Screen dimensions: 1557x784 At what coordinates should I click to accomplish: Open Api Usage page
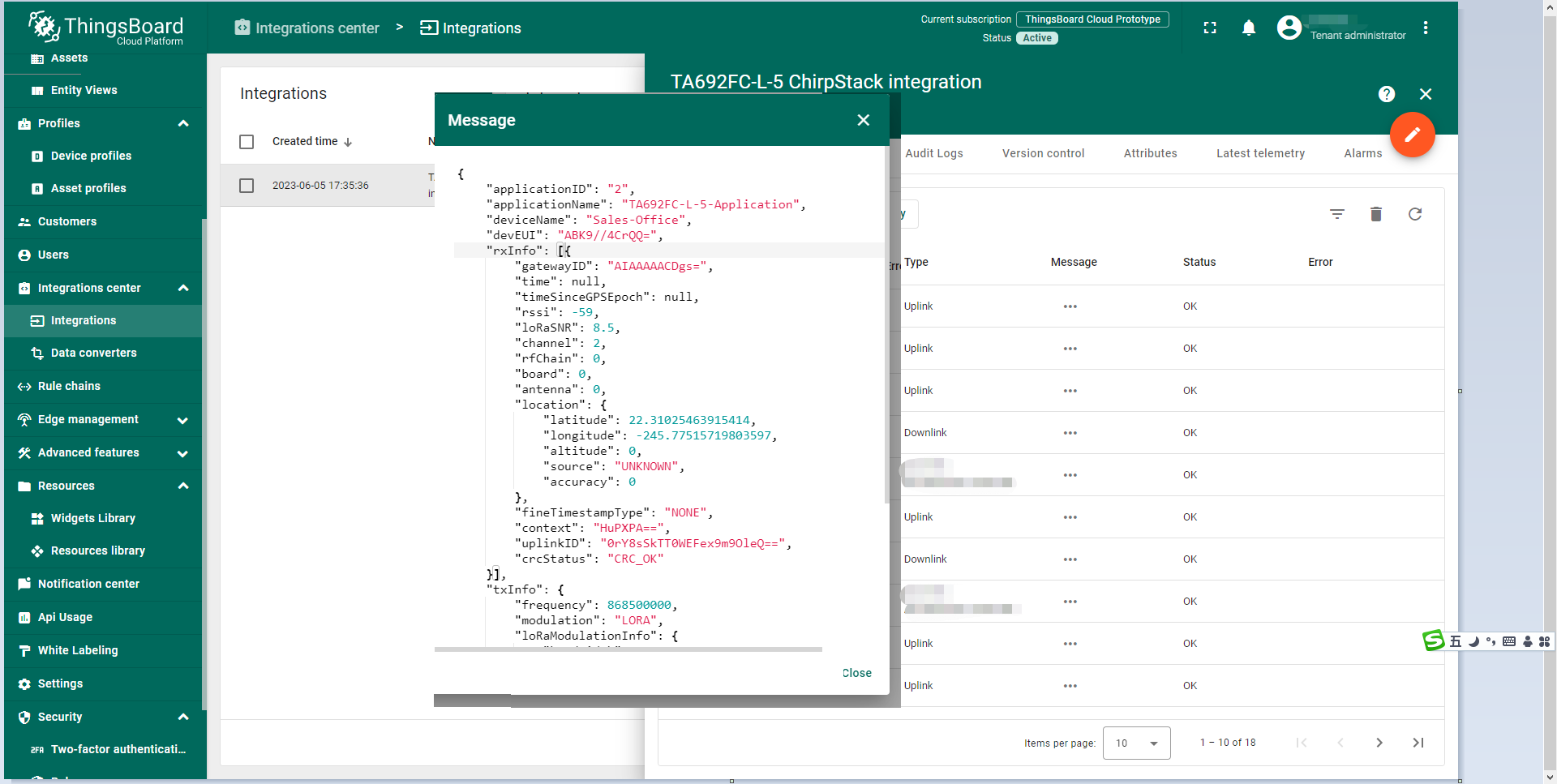pyautogui.click(x=103, y=617)
